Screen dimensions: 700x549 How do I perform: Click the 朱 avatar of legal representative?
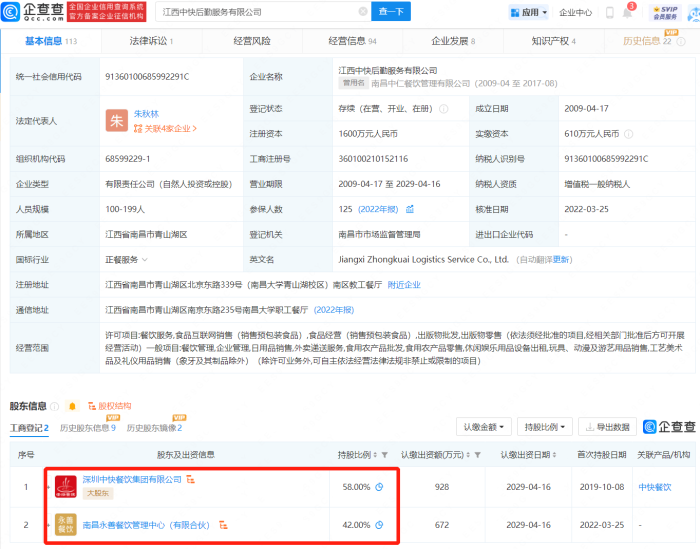click(x=117, y=121)
